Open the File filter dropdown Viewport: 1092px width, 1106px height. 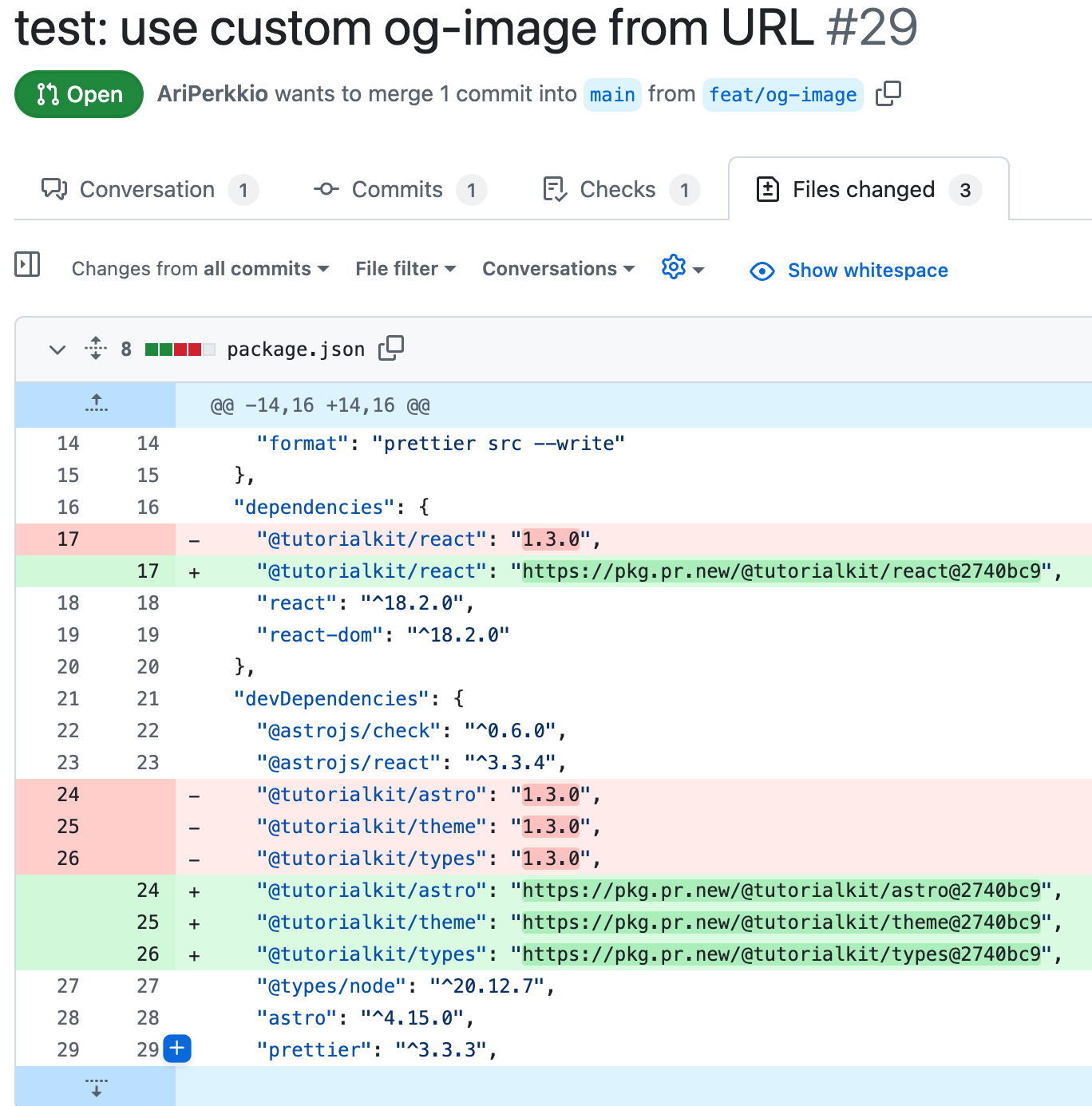click(406, 269)
